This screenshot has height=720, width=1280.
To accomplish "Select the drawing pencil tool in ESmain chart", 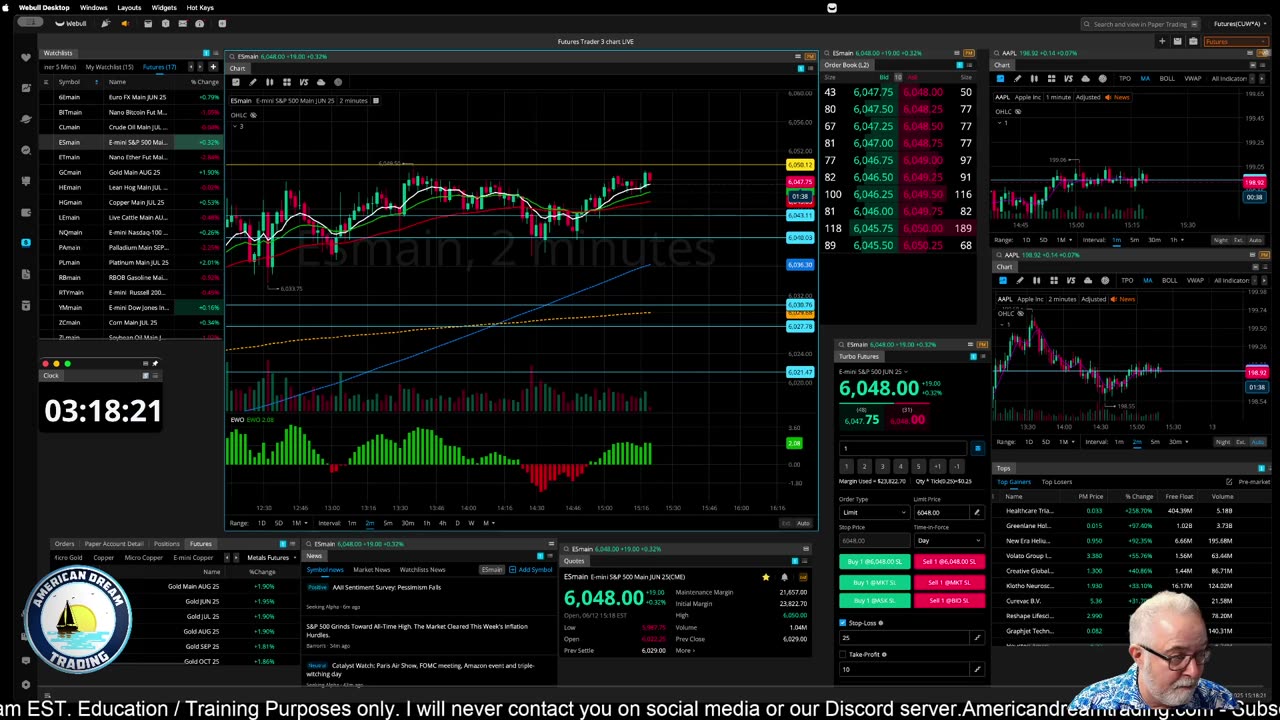I will tap(252, 82).
